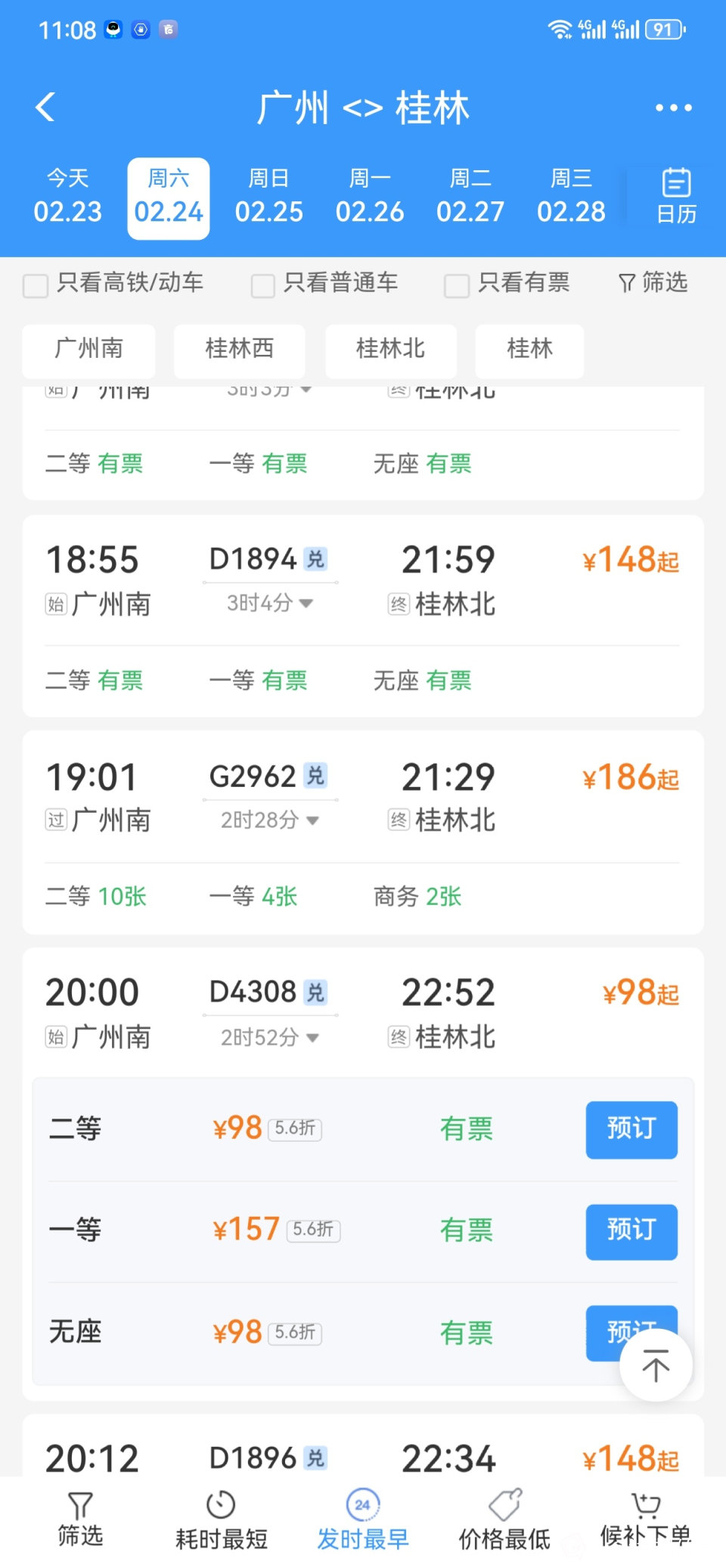Check only high-speed trains checkbox
This screenshot has height=1568, width=726.
[x=36, y=285]
